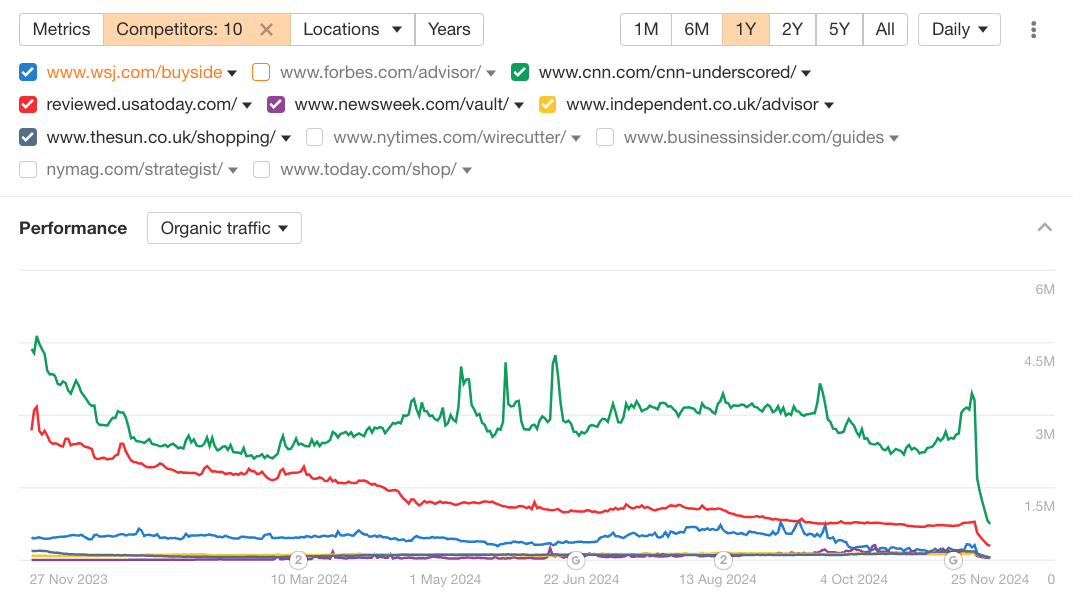Enable the forbes.com/advisor checkbox
Image resolution: width=1073 pixels, height=602 pixels.
pyautogui.click(x=260, y=72)
